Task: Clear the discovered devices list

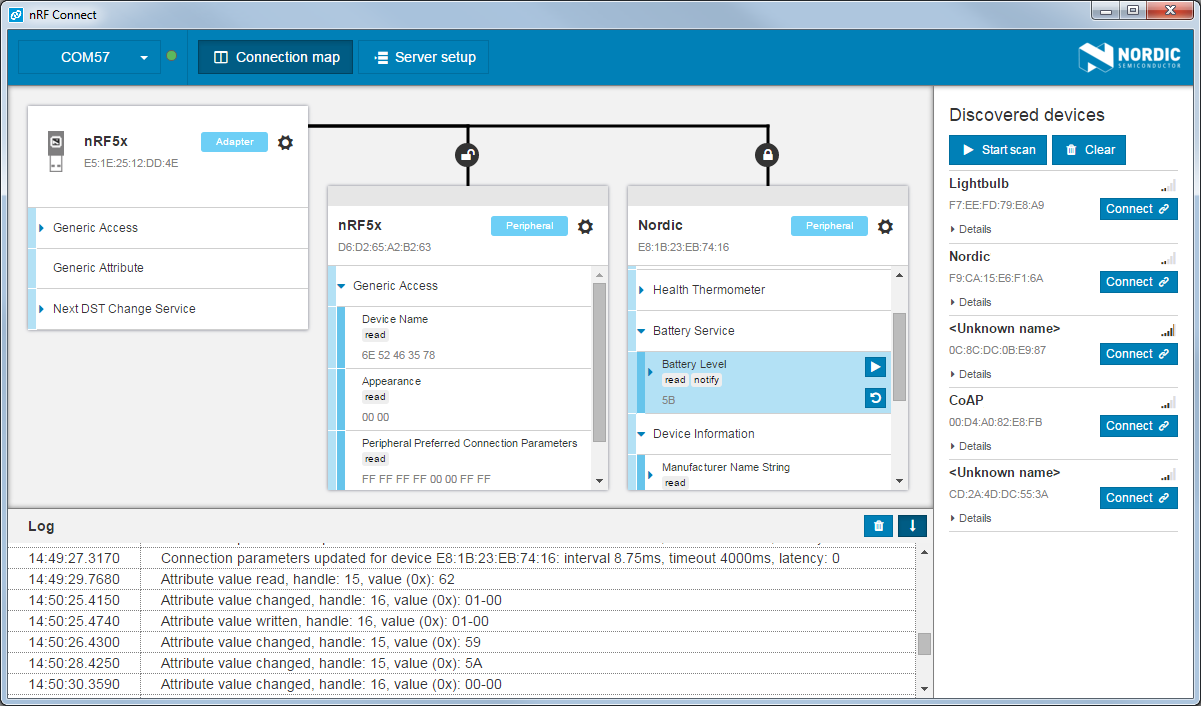Action: pos(1089,150)
